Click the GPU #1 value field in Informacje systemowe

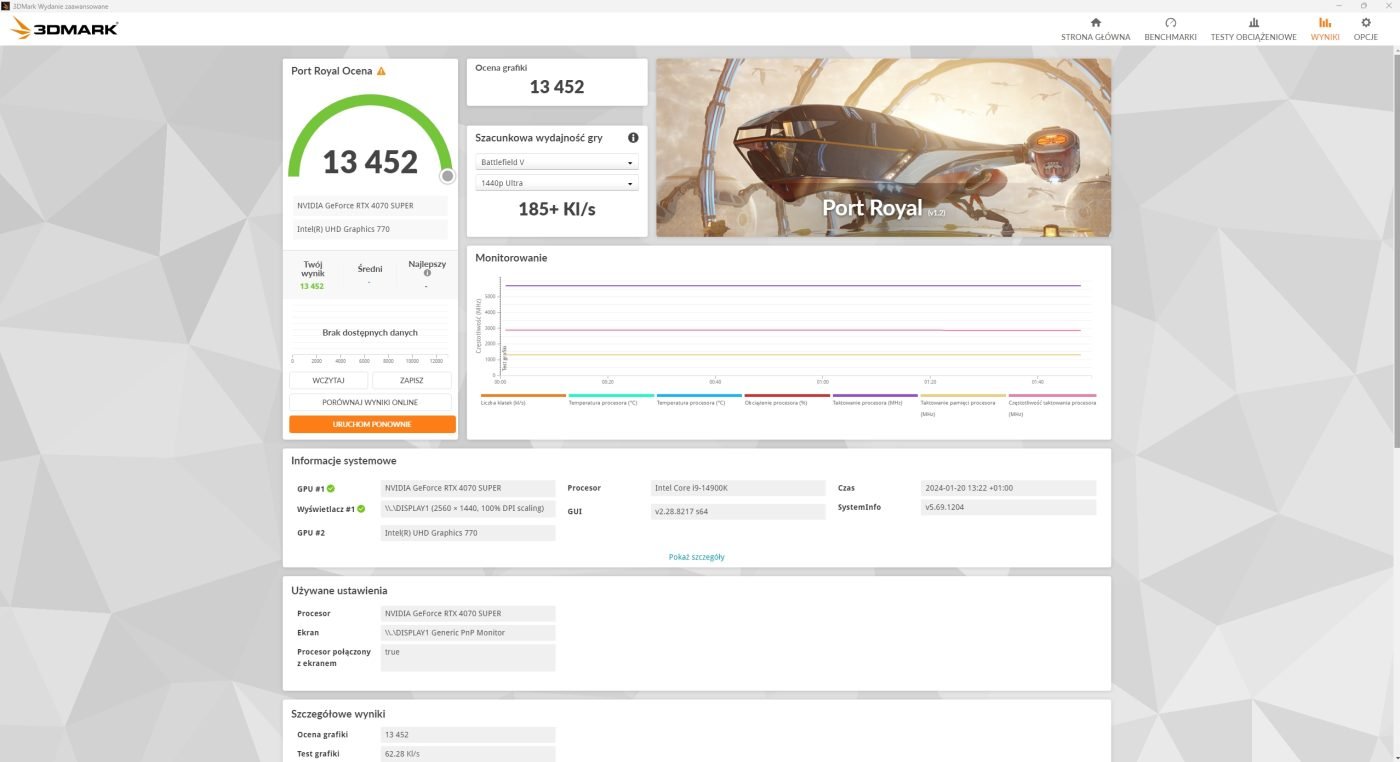(468, 488)
